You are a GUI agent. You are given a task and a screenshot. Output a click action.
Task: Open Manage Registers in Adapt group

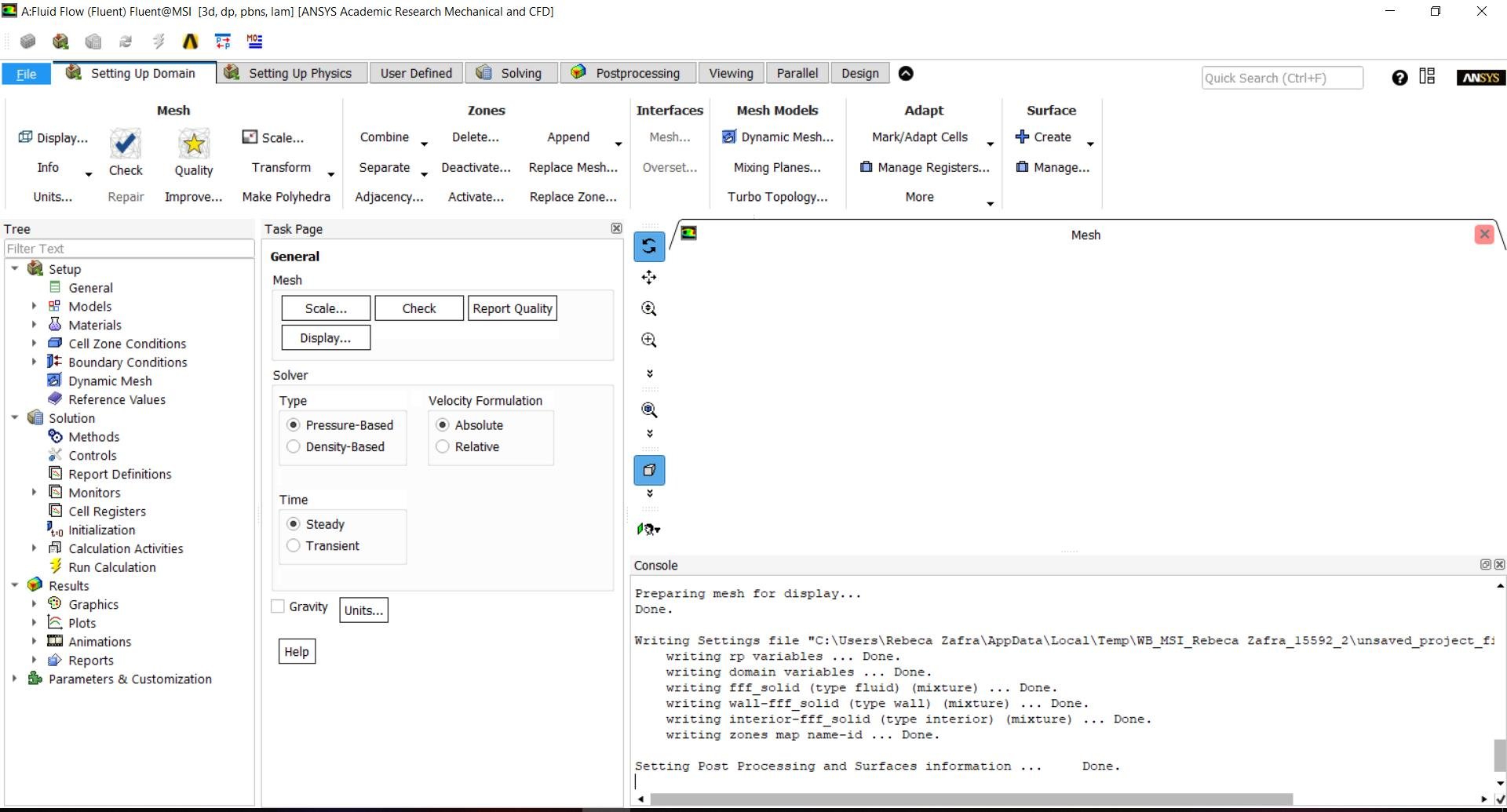click(x=925, y=167)
